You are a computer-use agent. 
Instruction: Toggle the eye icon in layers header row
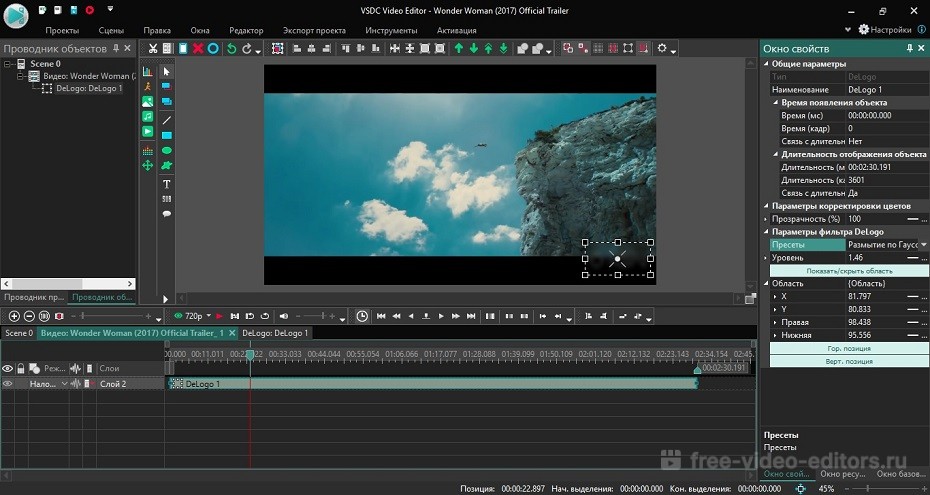(x=8, y=369)
